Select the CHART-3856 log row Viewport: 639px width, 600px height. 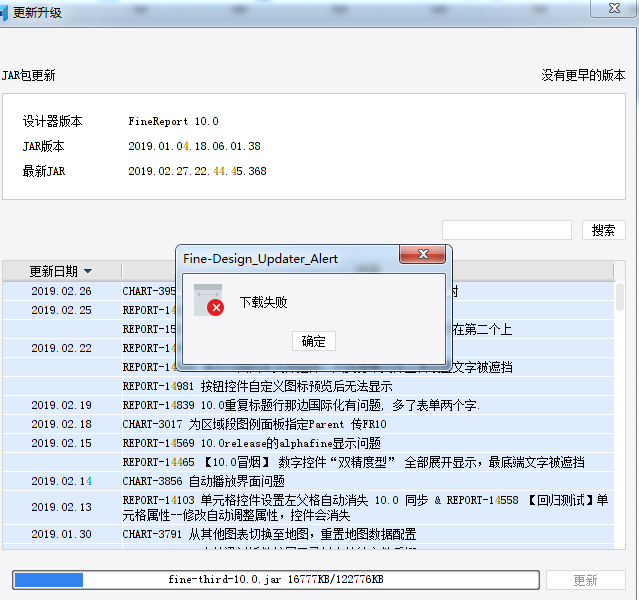click(368, 481)
